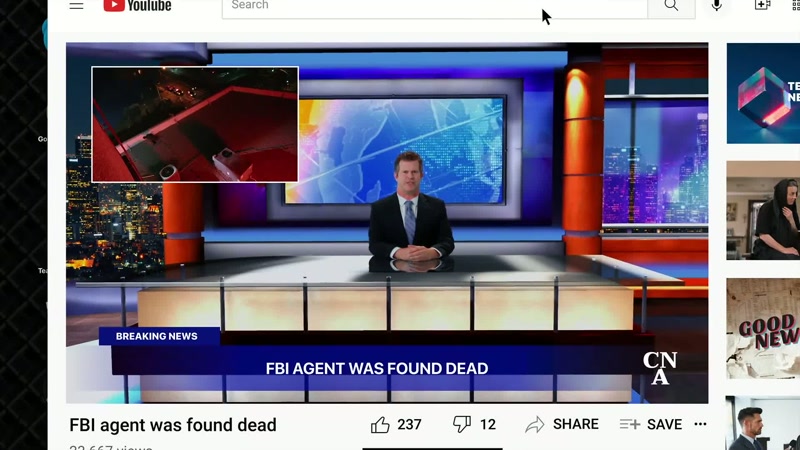Open the cube tech news suggested thumbnail

763,93
